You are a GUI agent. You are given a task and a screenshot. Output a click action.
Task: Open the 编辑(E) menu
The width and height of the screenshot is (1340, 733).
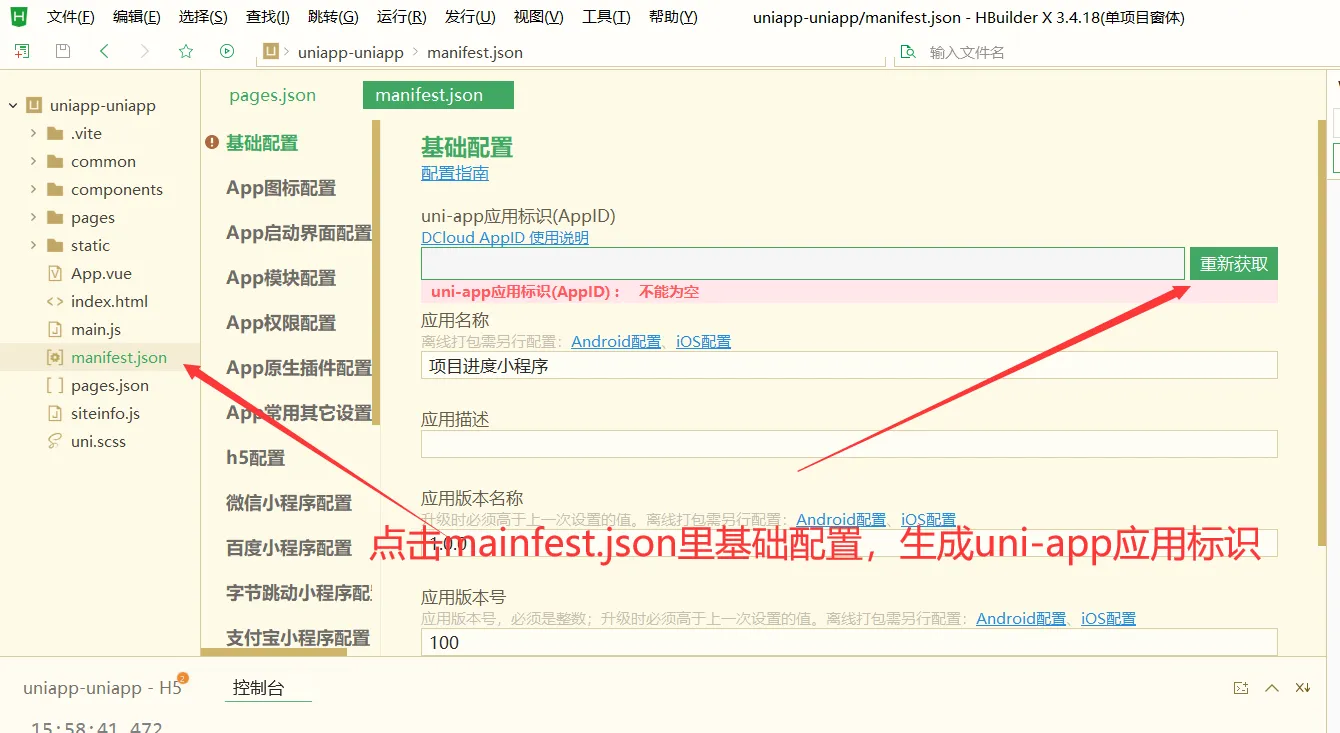coord(137,17)
